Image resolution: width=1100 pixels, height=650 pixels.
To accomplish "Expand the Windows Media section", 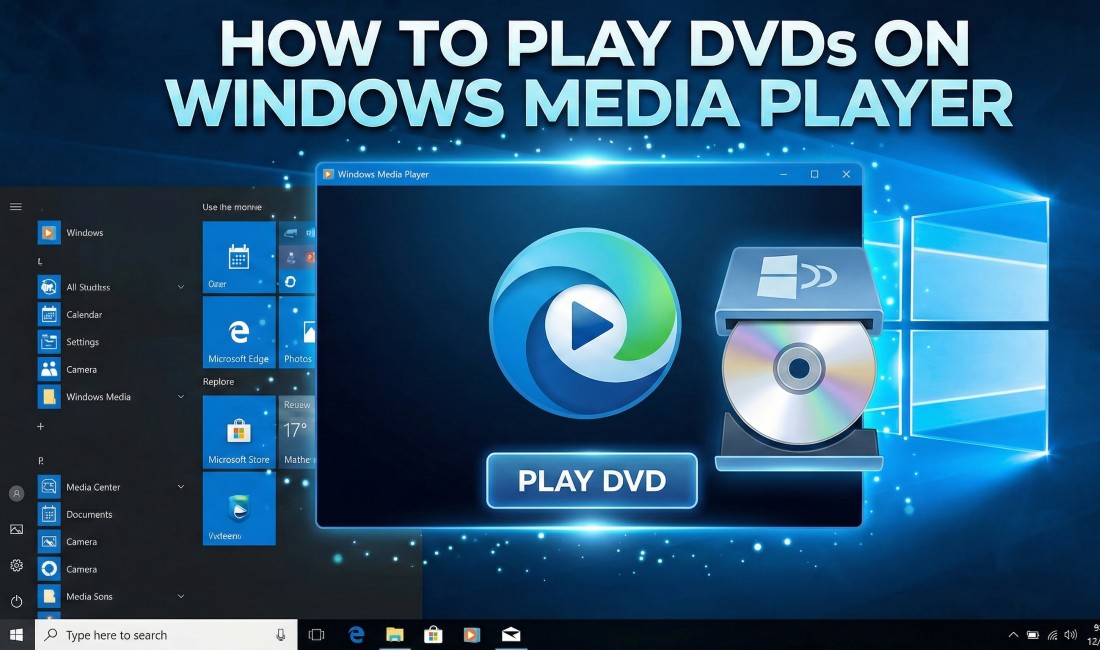I will (x=180, y=396).
